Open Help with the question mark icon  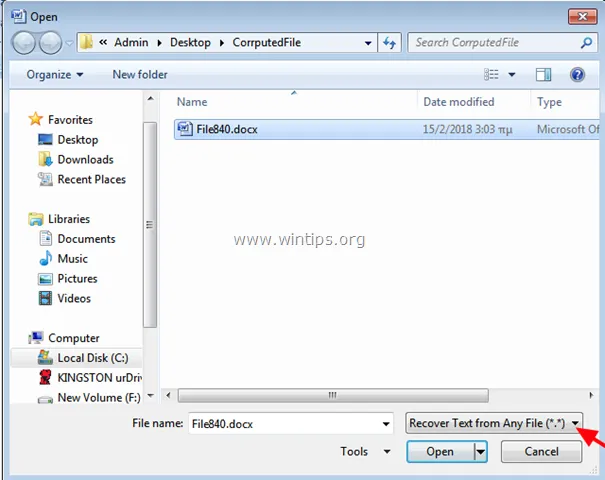(x=577, y=74)
